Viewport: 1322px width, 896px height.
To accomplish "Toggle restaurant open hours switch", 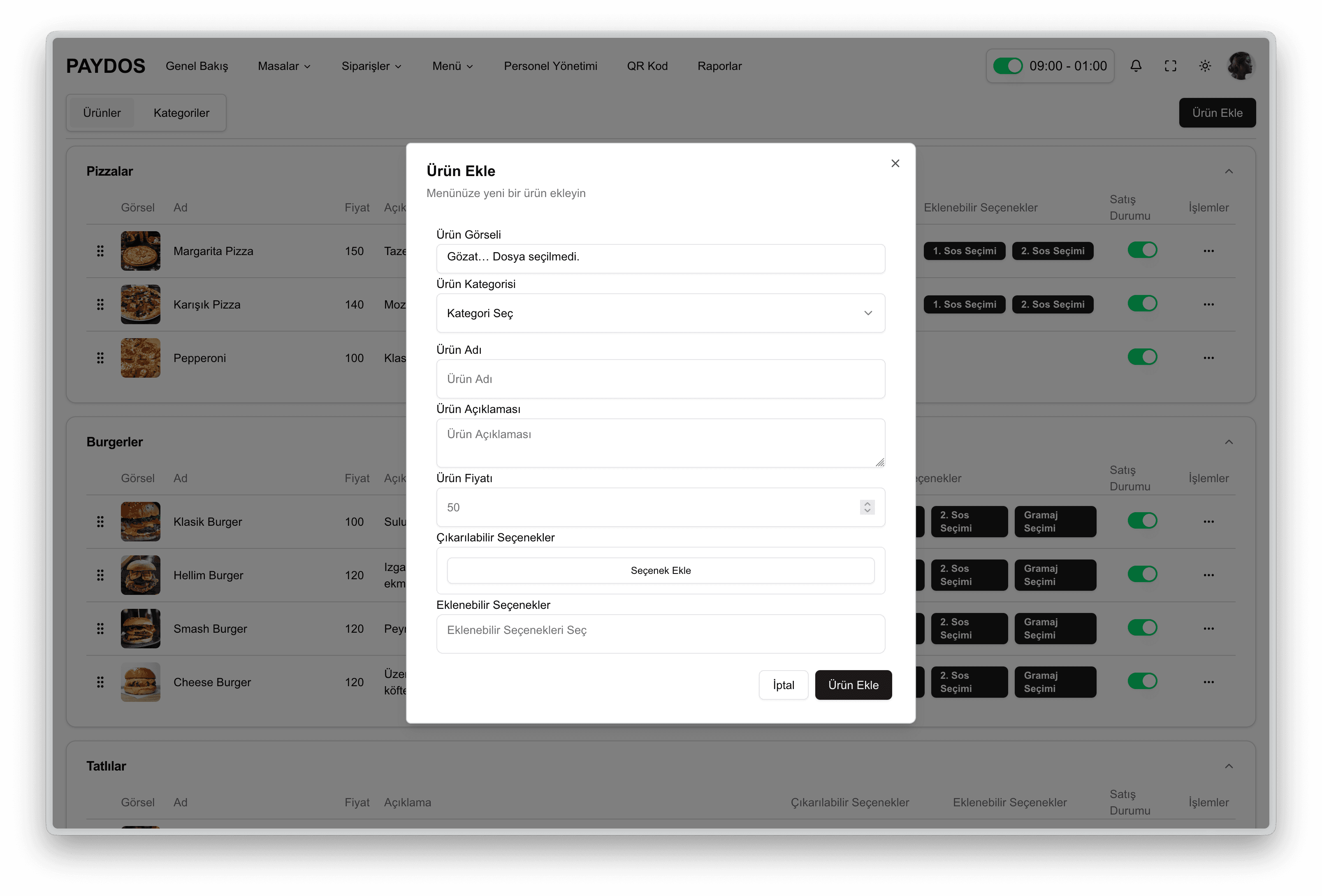I will (x=1007, y=66).
